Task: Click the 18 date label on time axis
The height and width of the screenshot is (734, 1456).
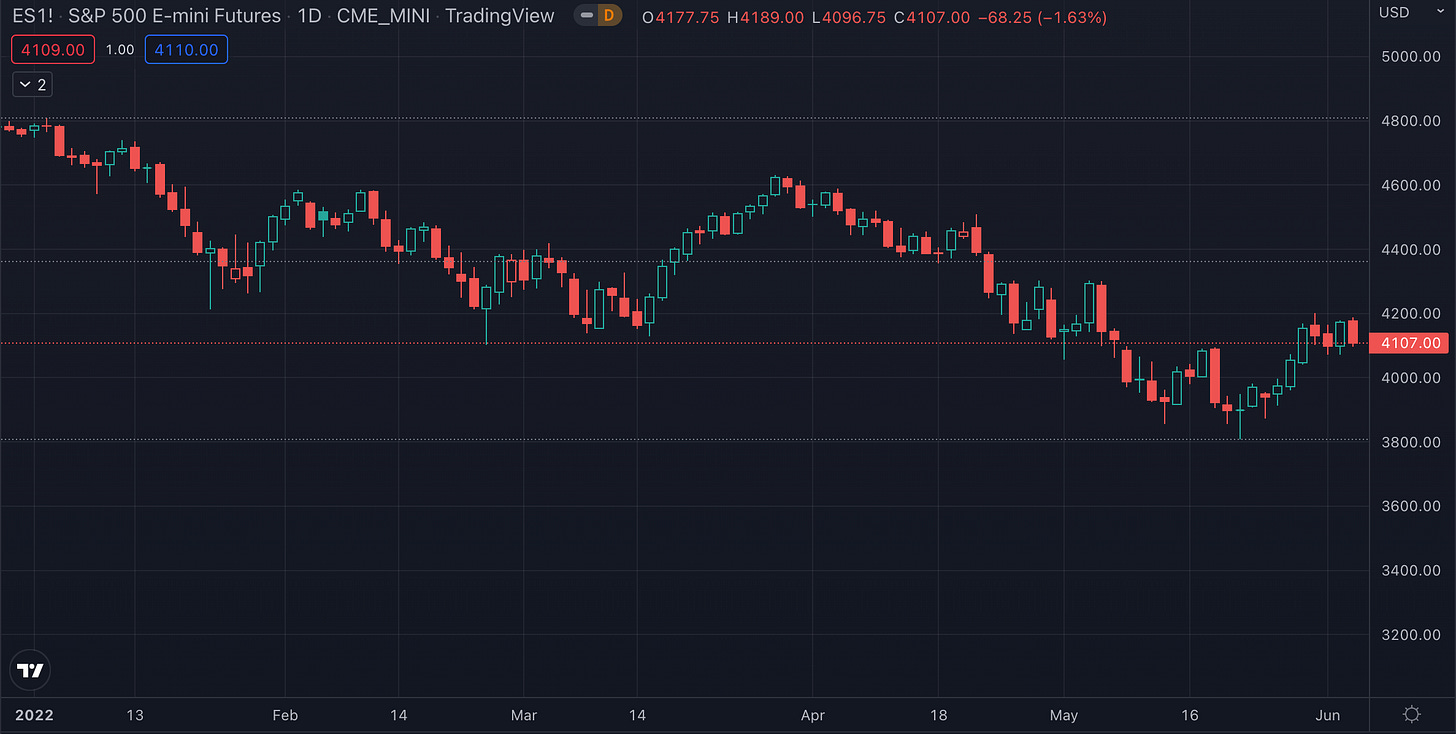Action: [x=938, y=715]
